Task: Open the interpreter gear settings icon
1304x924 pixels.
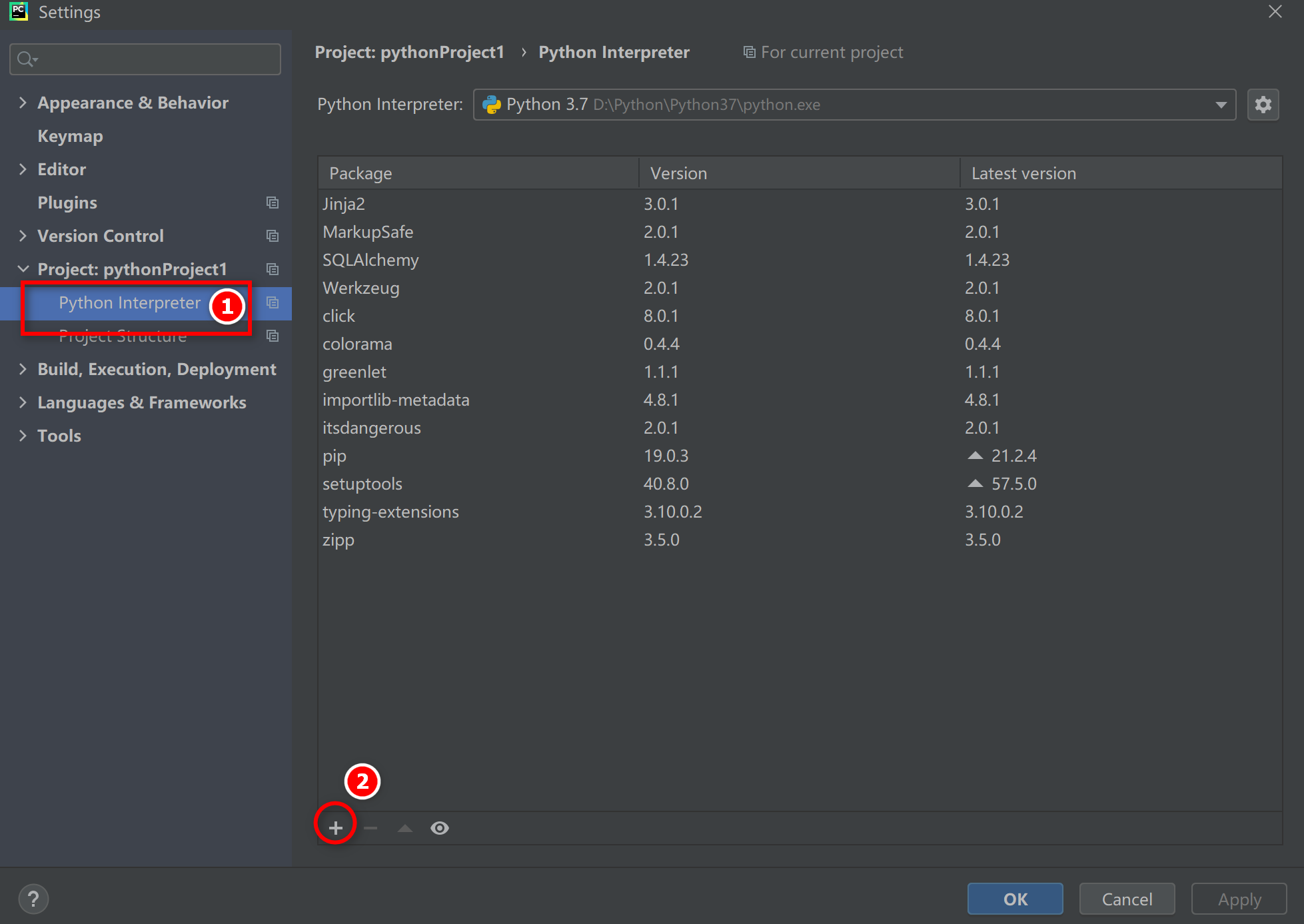Action: pos(1263,105)
